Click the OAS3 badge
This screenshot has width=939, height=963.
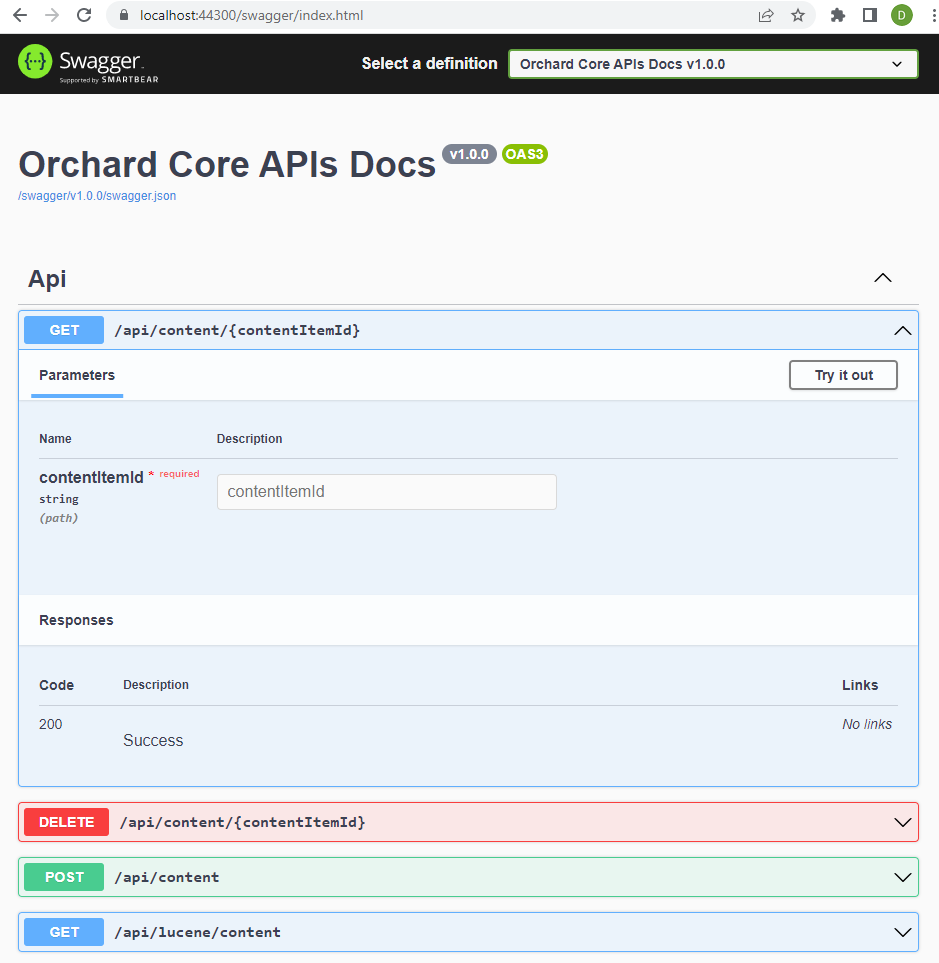(524, 154)
